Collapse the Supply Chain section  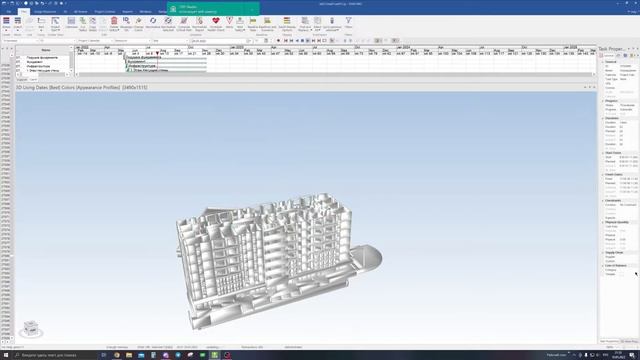(603, 253)
